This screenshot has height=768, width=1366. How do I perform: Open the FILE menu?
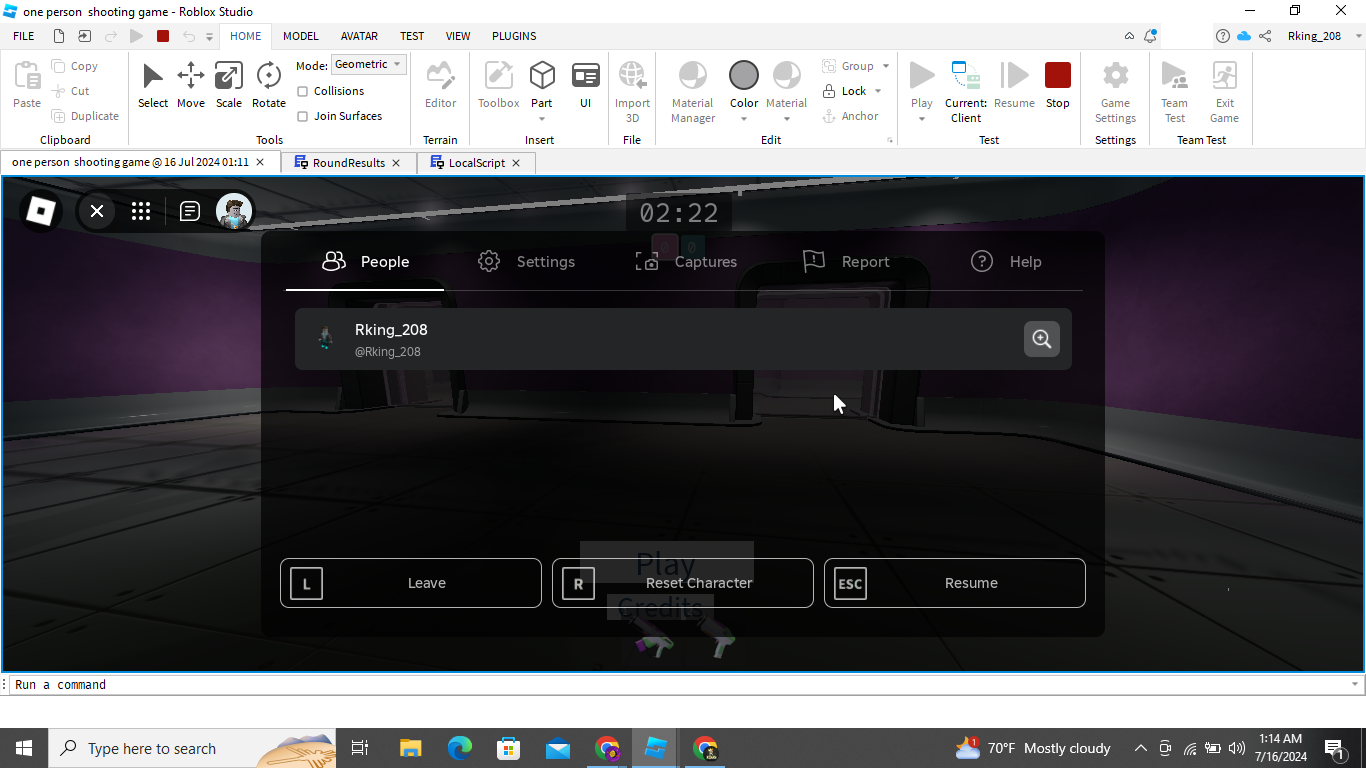(24, 36)
